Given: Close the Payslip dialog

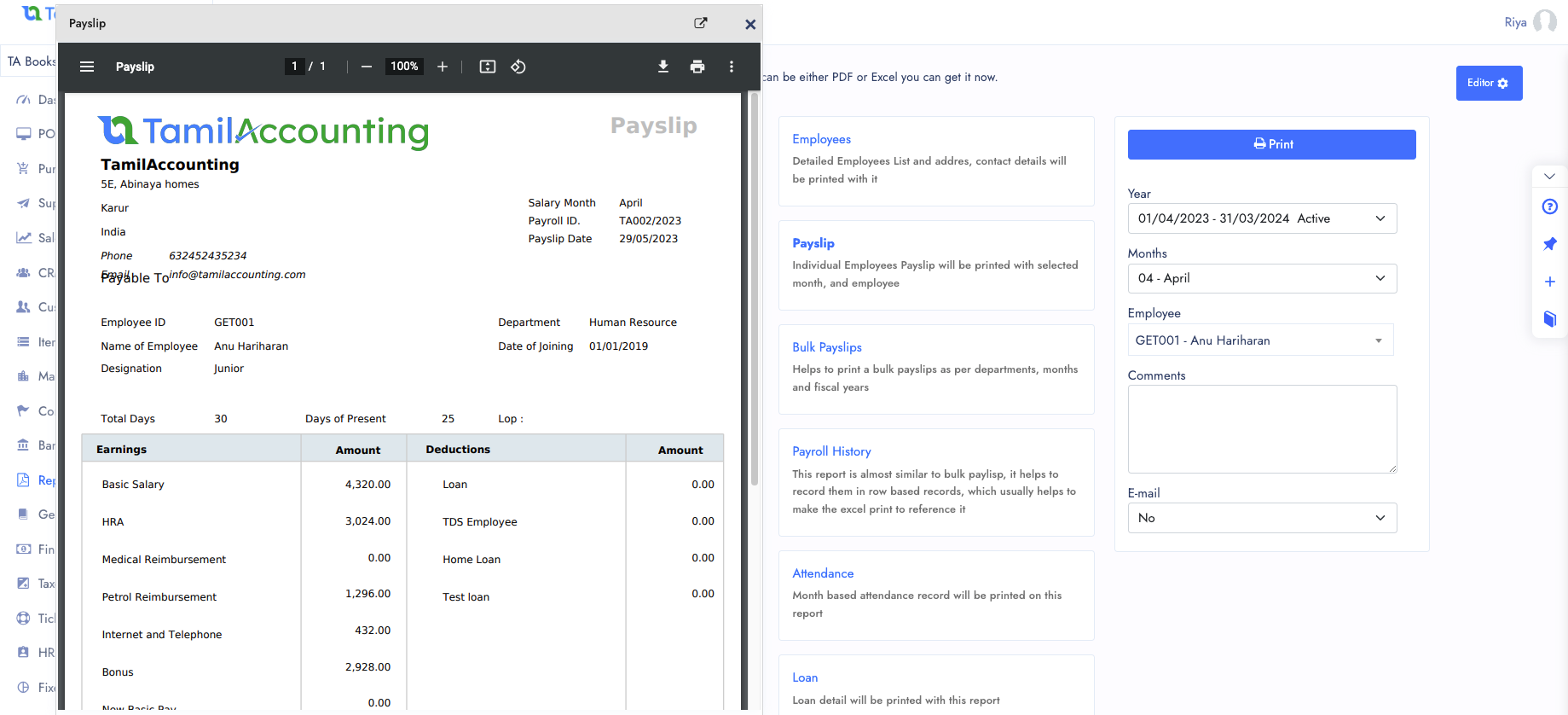Looking at the screenshot, I should (x=750, y=25).
